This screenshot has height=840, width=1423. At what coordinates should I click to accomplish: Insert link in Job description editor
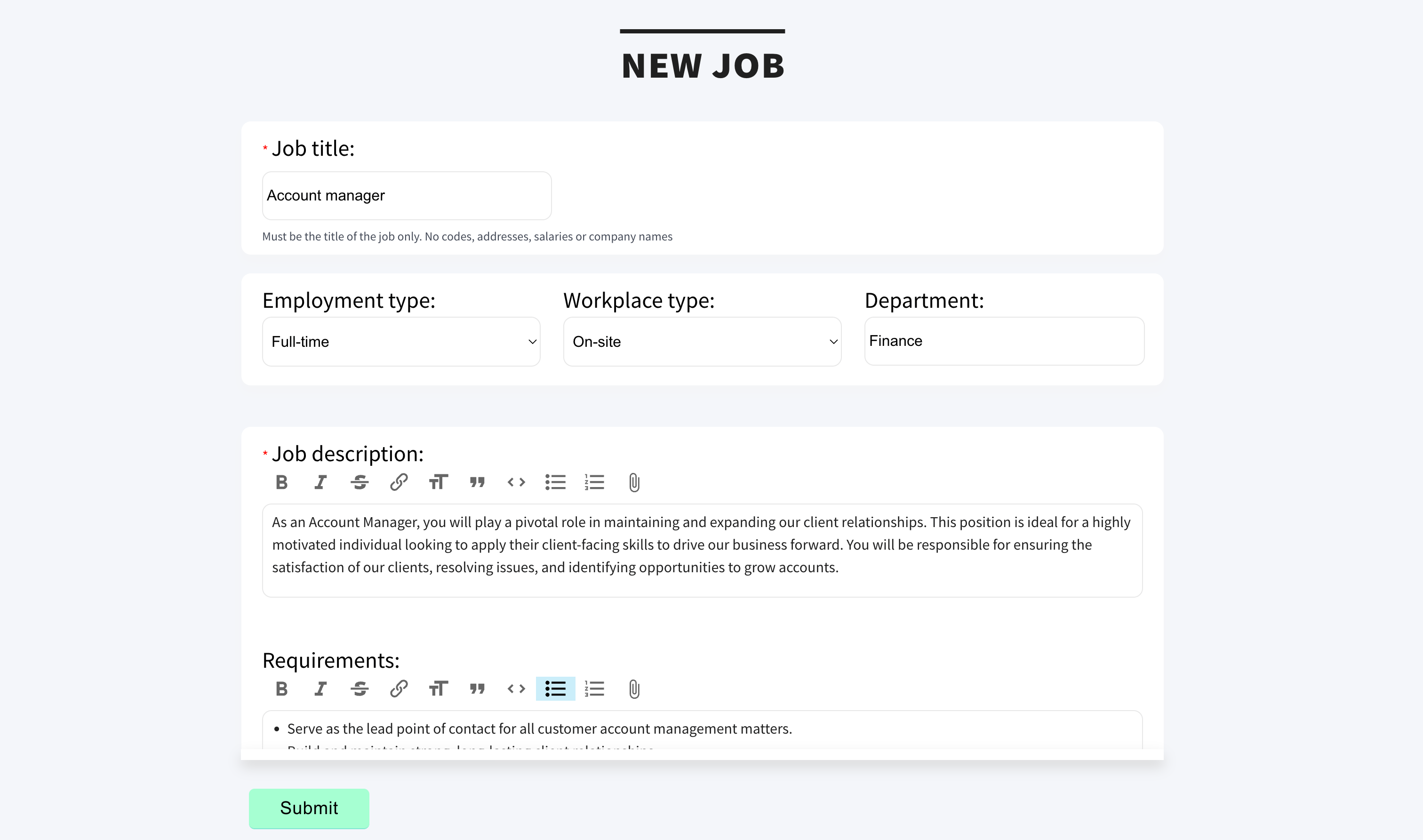click(399, 482)
